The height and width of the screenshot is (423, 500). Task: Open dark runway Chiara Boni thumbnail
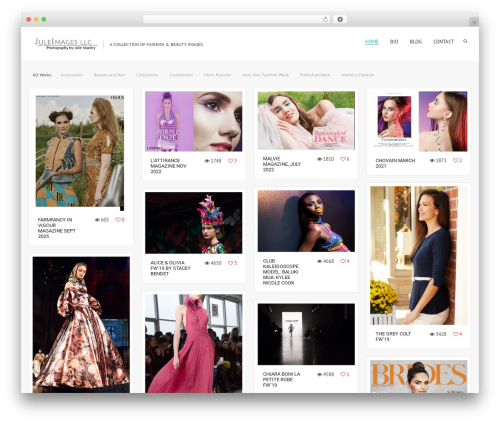306,334
